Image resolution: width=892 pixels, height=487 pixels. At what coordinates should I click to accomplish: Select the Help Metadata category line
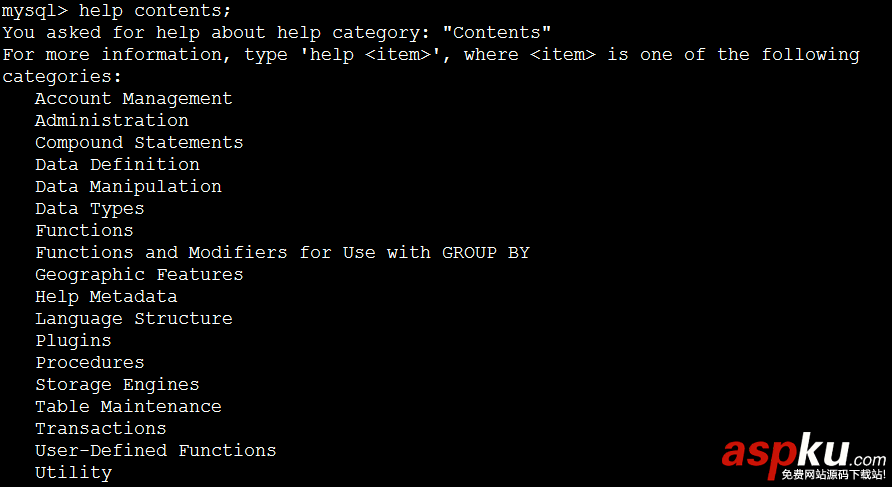tap(106, 296)
